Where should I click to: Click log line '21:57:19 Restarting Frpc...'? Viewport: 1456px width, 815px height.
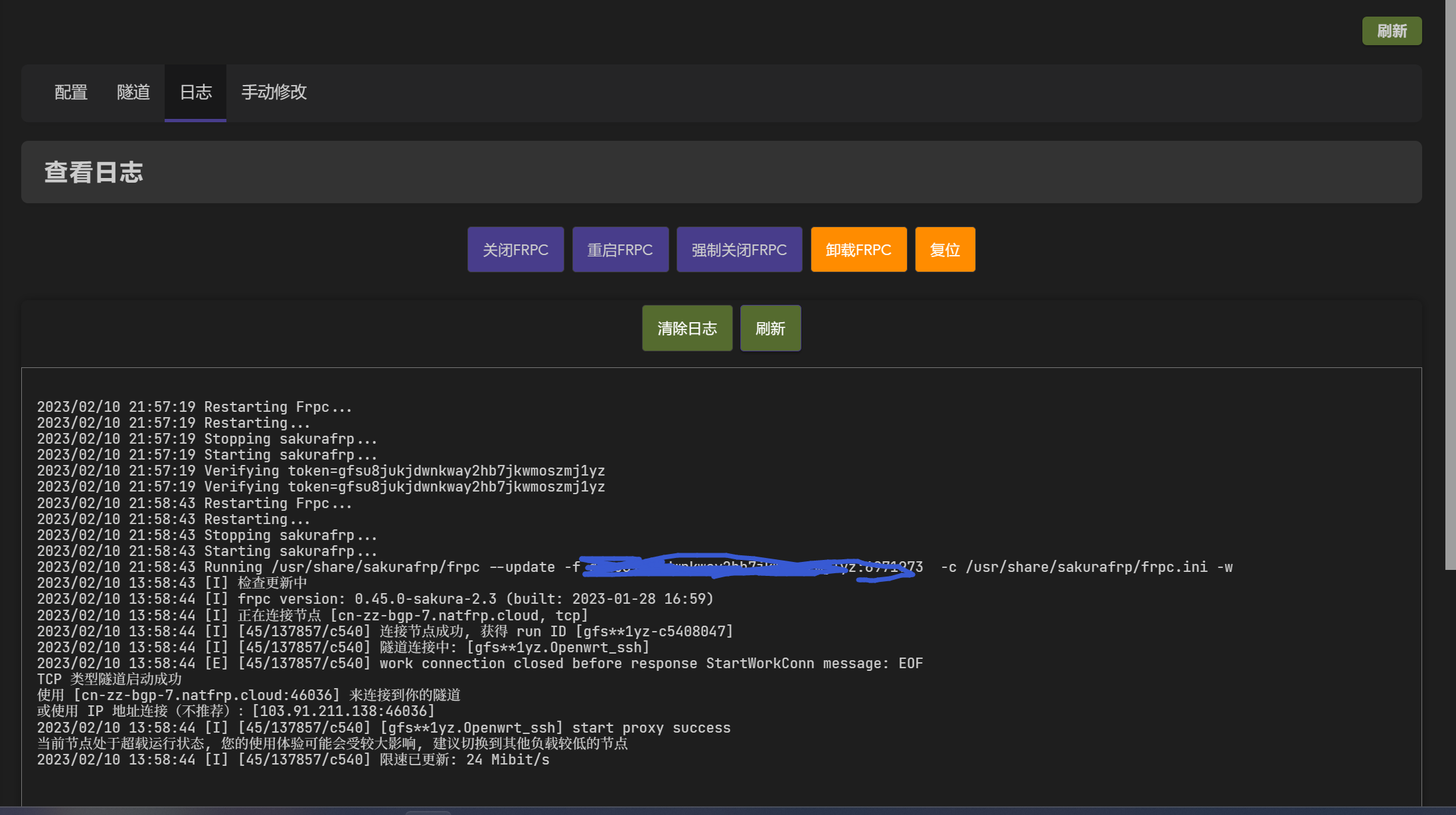point(195,407)
